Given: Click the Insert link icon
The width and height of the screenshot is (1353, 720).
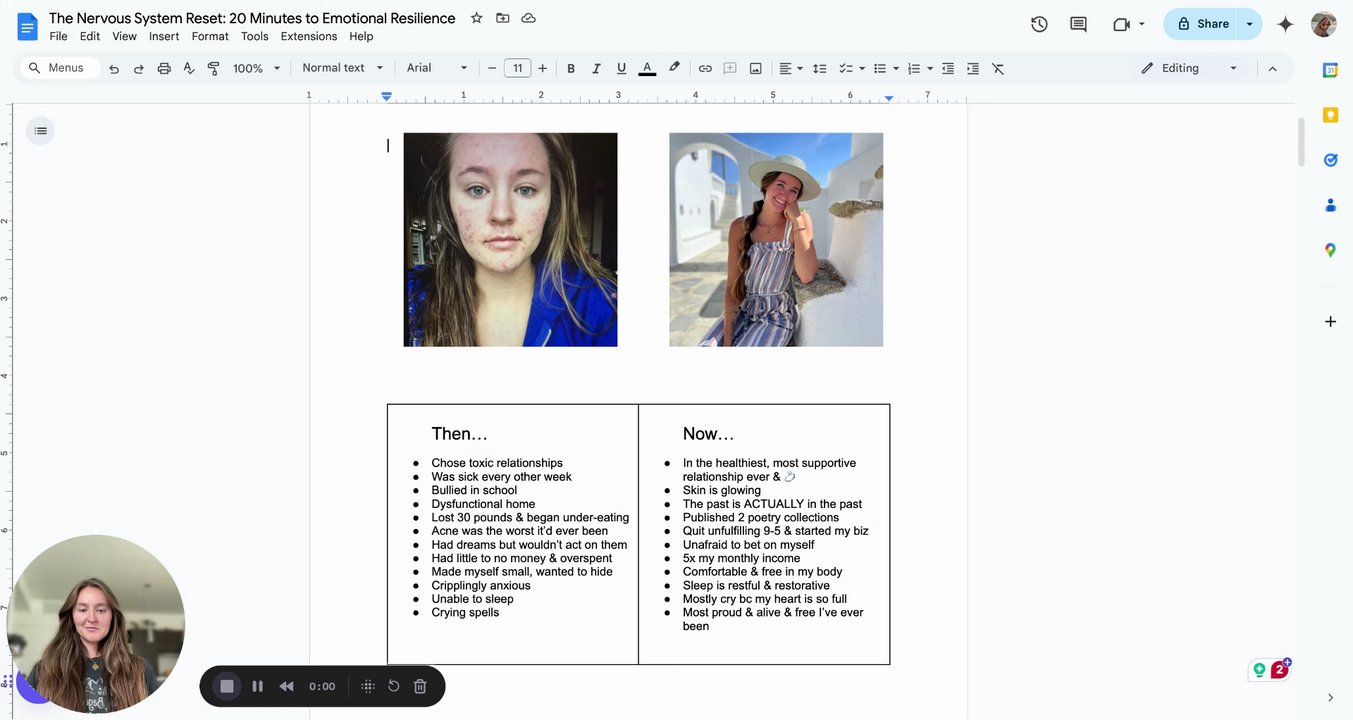Looking at the screenshot, I should 705,68.
